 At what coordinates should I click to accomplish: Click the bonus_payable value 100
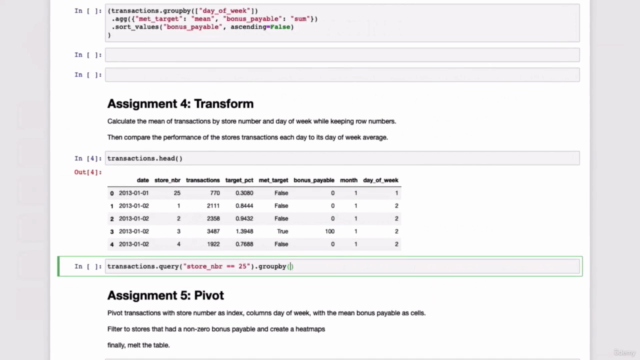click(x=330, y=231)
